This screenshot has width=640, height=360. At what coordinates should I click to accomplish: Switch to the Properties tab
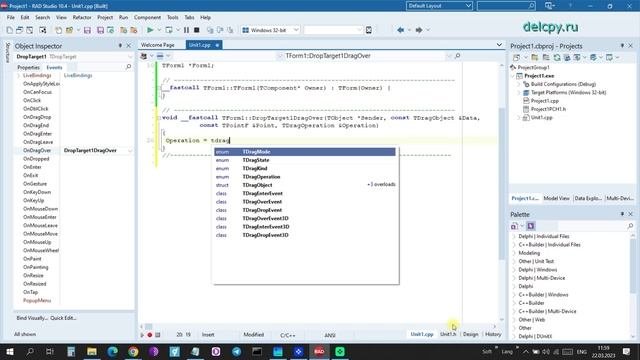pos(28,67)
